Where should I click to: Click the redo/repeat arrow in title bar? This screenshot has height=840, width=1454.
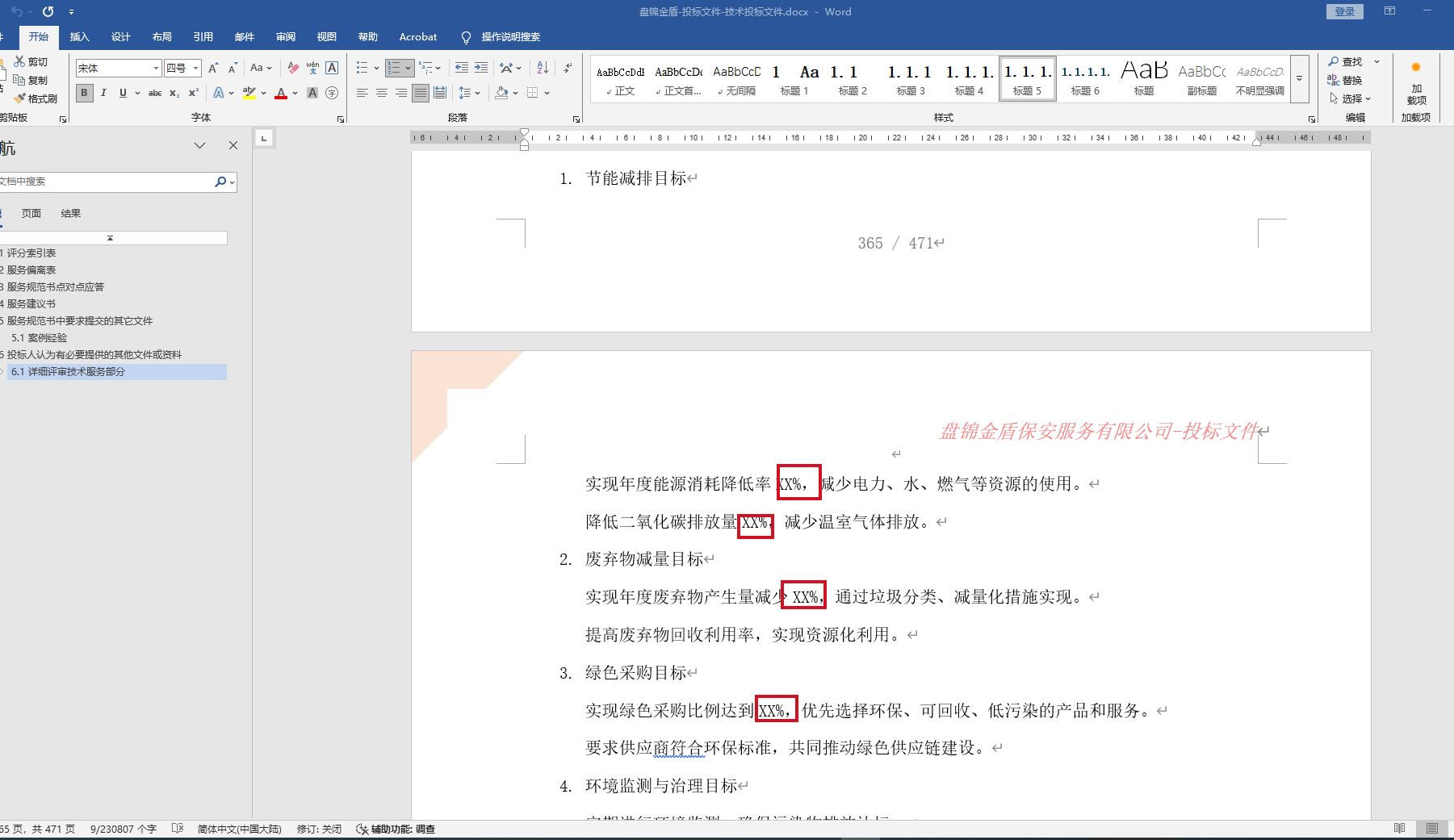pyautogui.click(x=48, y=11)
